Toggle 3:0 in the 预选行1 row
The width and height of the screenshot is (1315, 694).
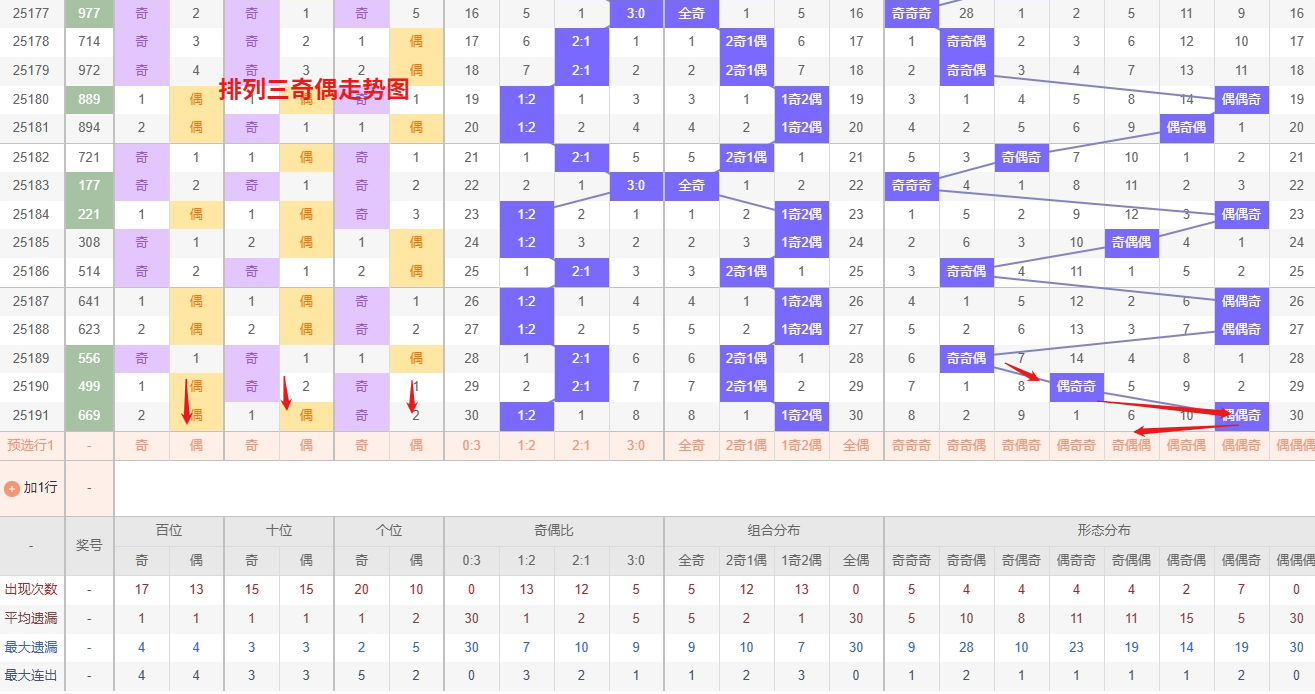point(636,446)
